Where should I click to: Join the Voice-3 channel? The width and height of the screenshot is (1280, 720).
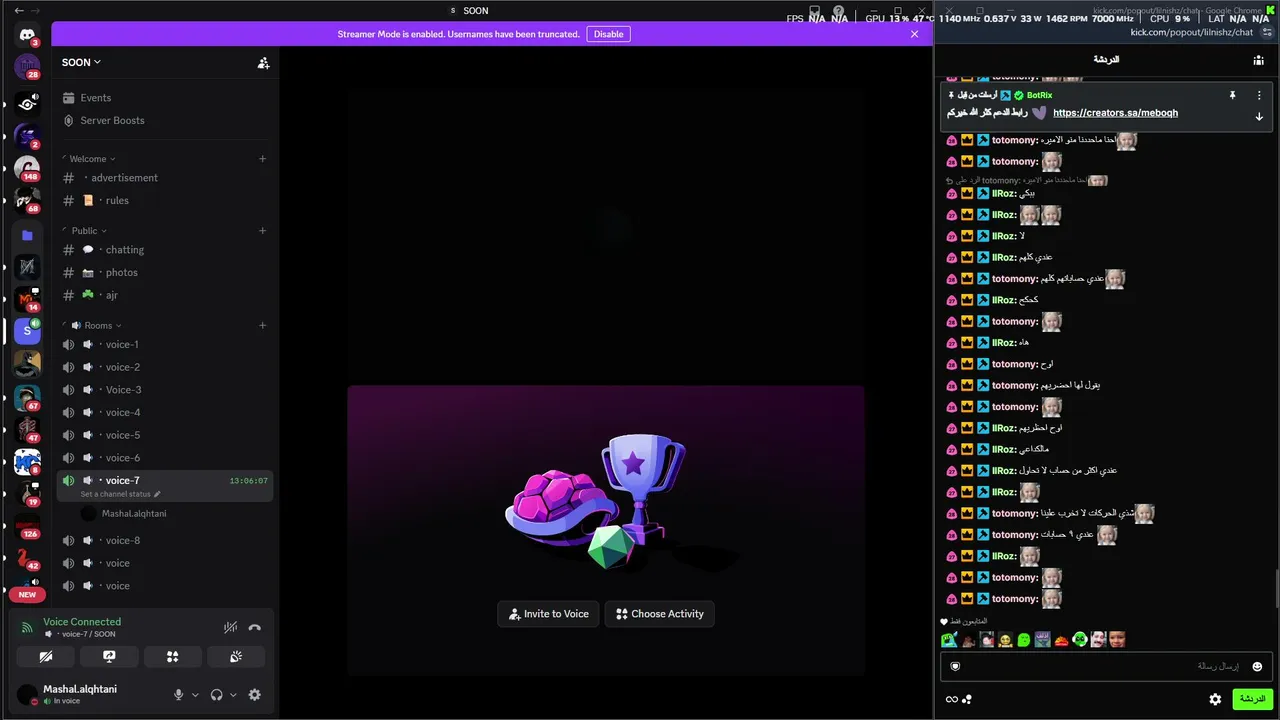click(165, 390)
